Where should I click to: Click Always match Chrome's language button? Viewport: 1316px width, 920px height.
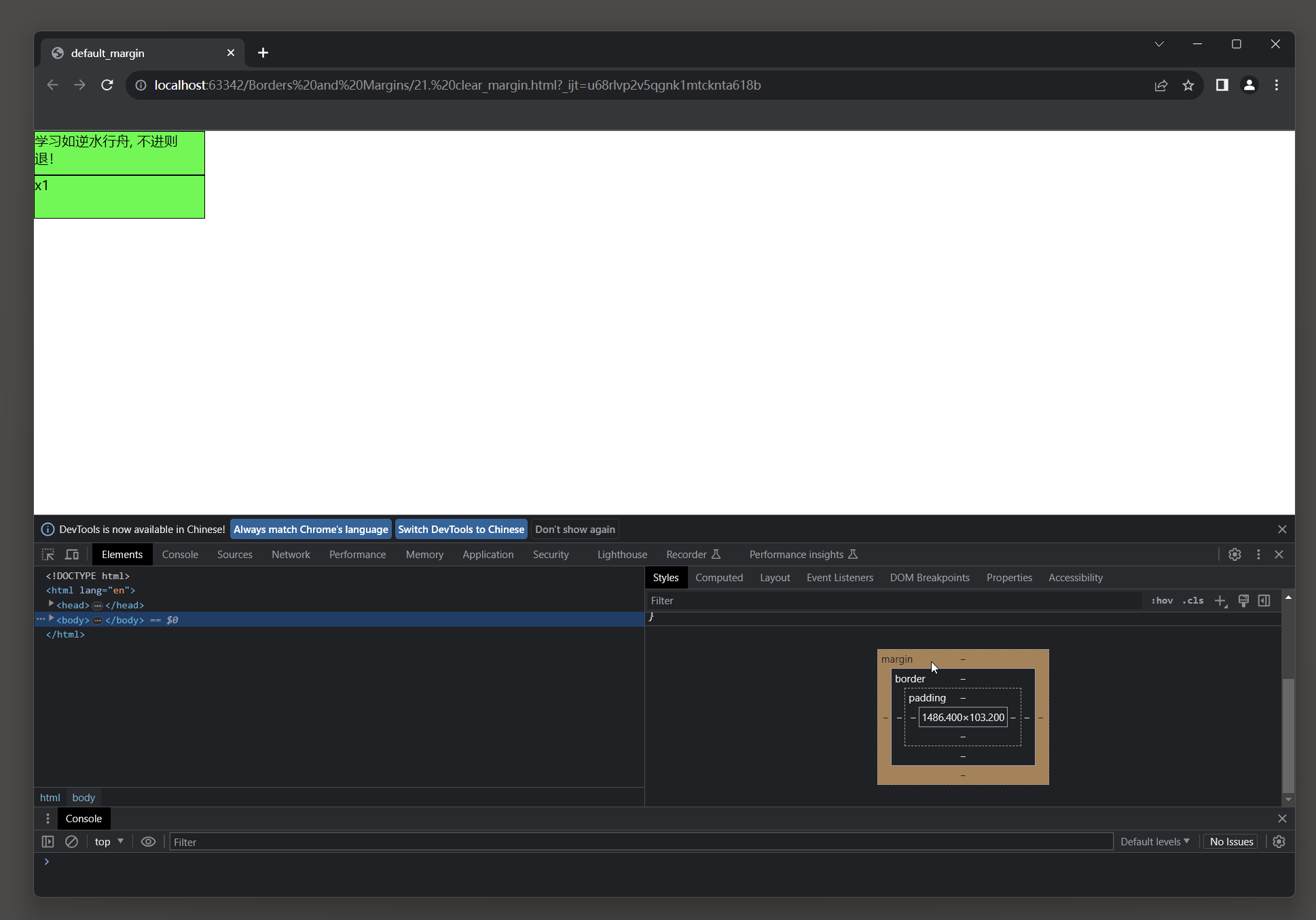point(310,529)
